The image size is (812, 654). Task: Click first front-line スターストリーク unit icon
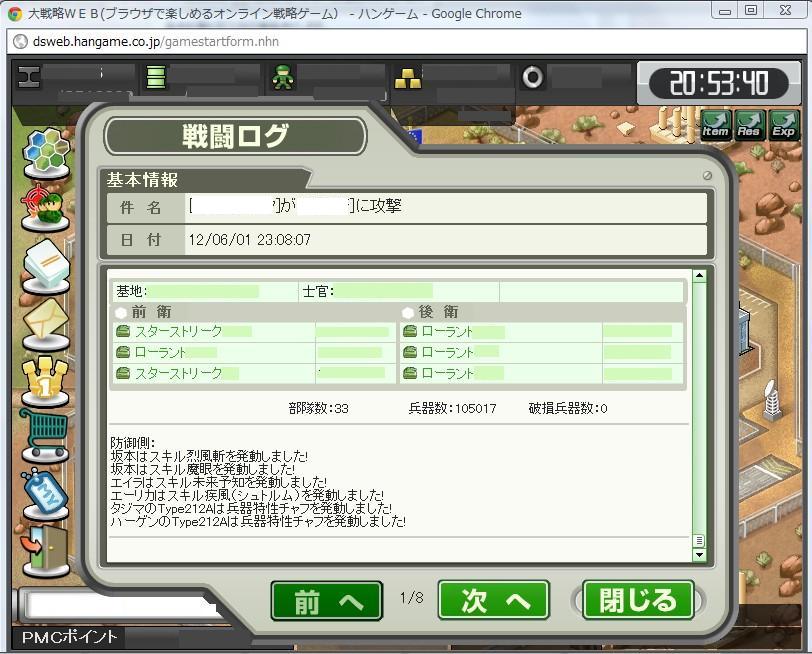[x=123, y=331]
